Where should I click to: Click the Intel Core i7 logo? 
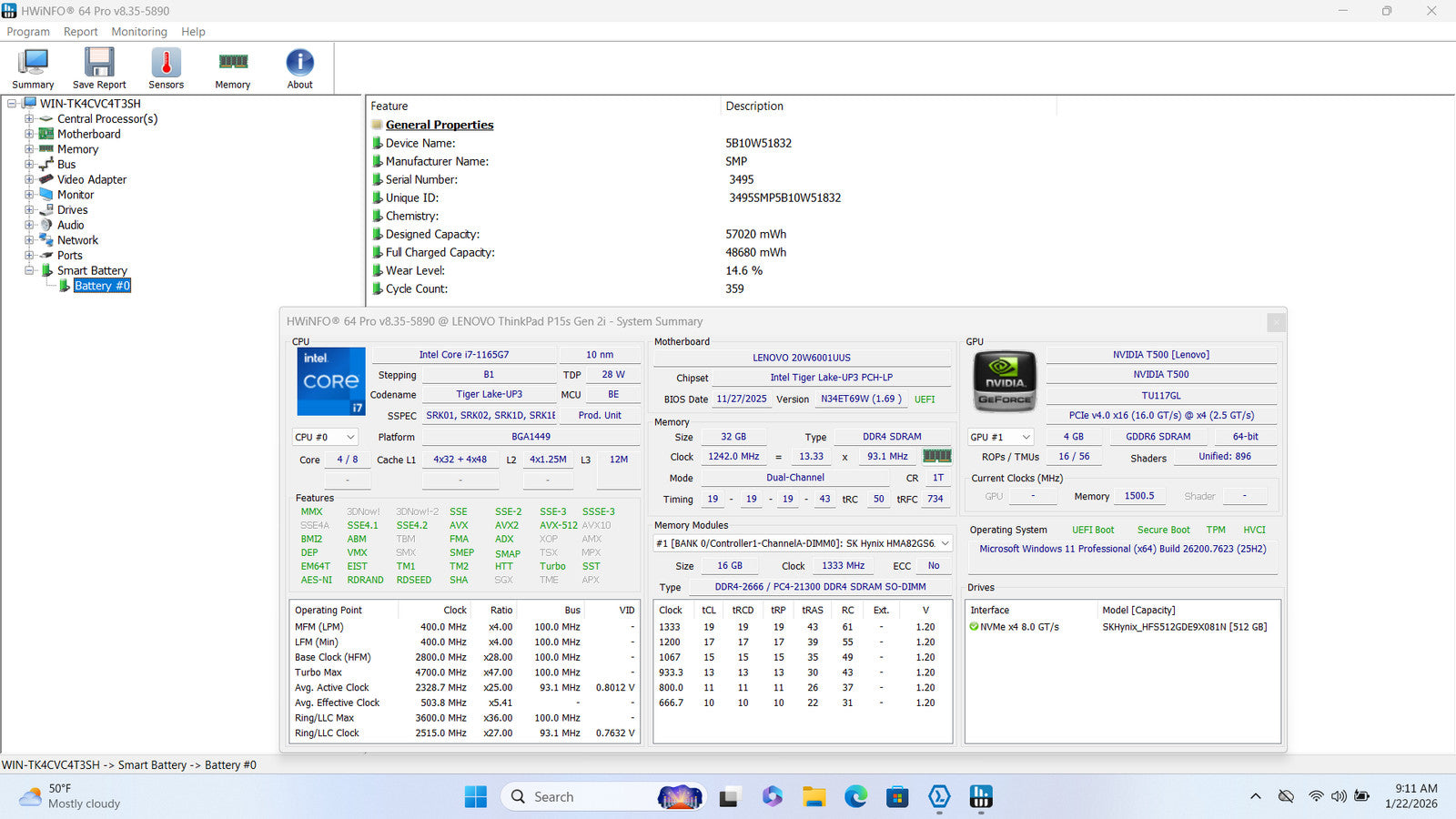tap(331, 381)
